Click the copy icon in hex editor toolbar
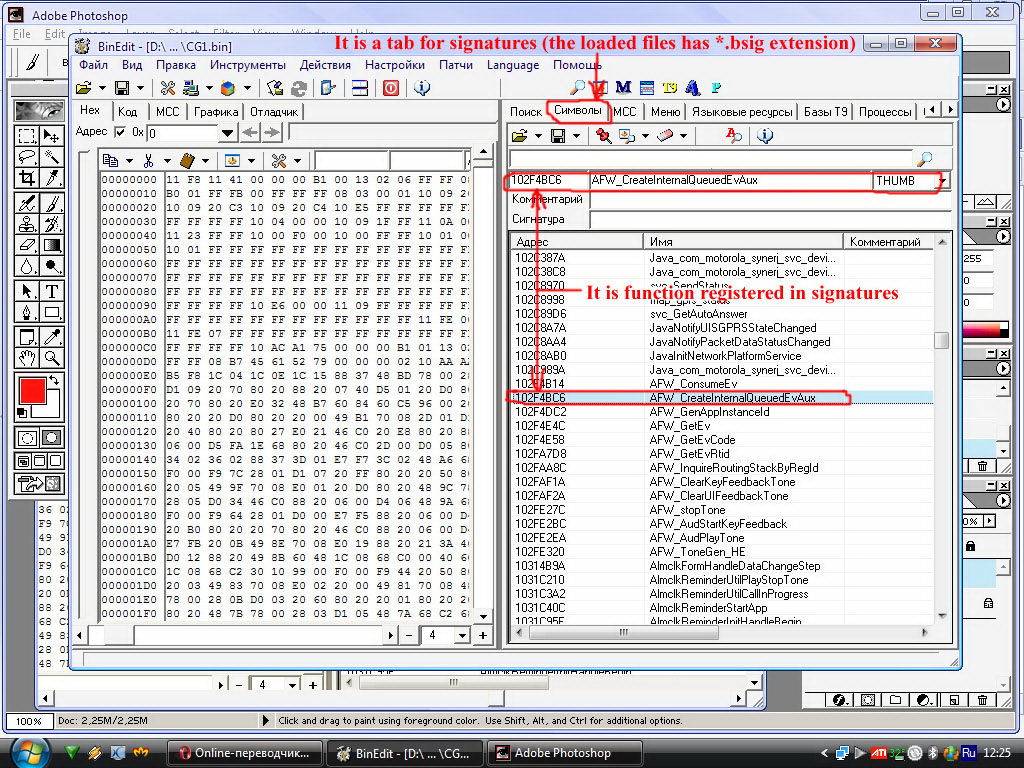Screen dimensions: 1024x768 point(110,160)
